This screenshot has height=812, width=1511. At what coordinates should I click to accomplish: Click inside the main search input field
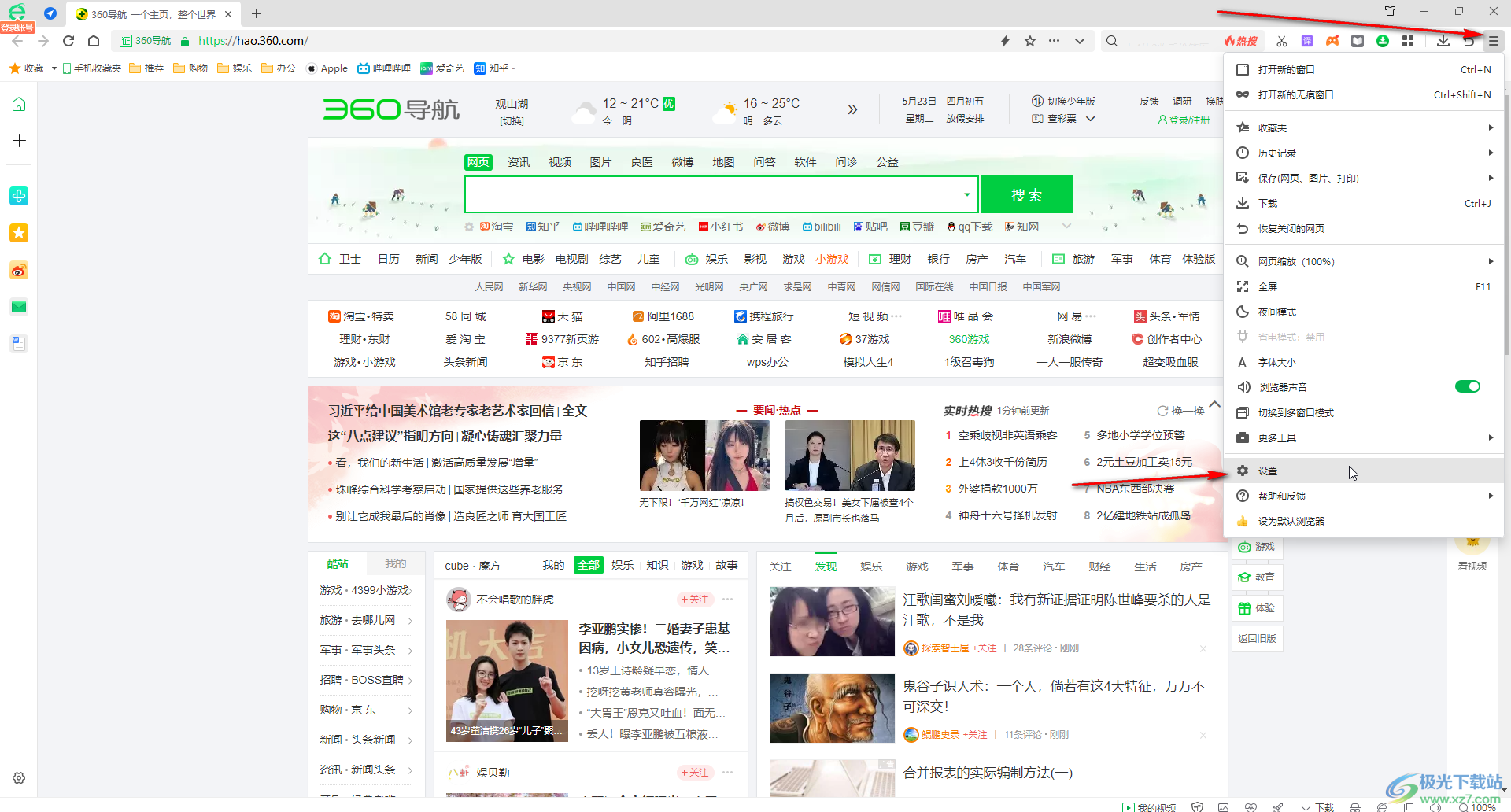click(x=713, y=194)
